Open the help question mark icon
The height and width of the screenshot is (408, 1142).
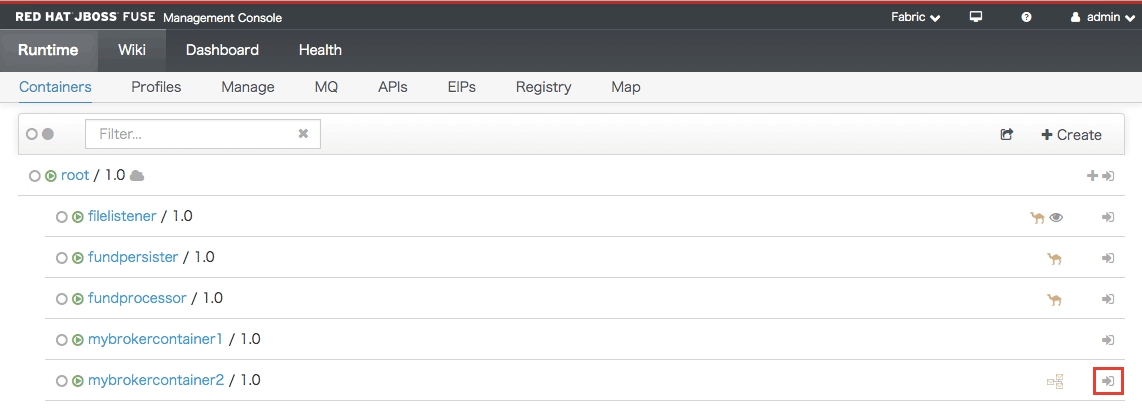(x=1026, y=17)
